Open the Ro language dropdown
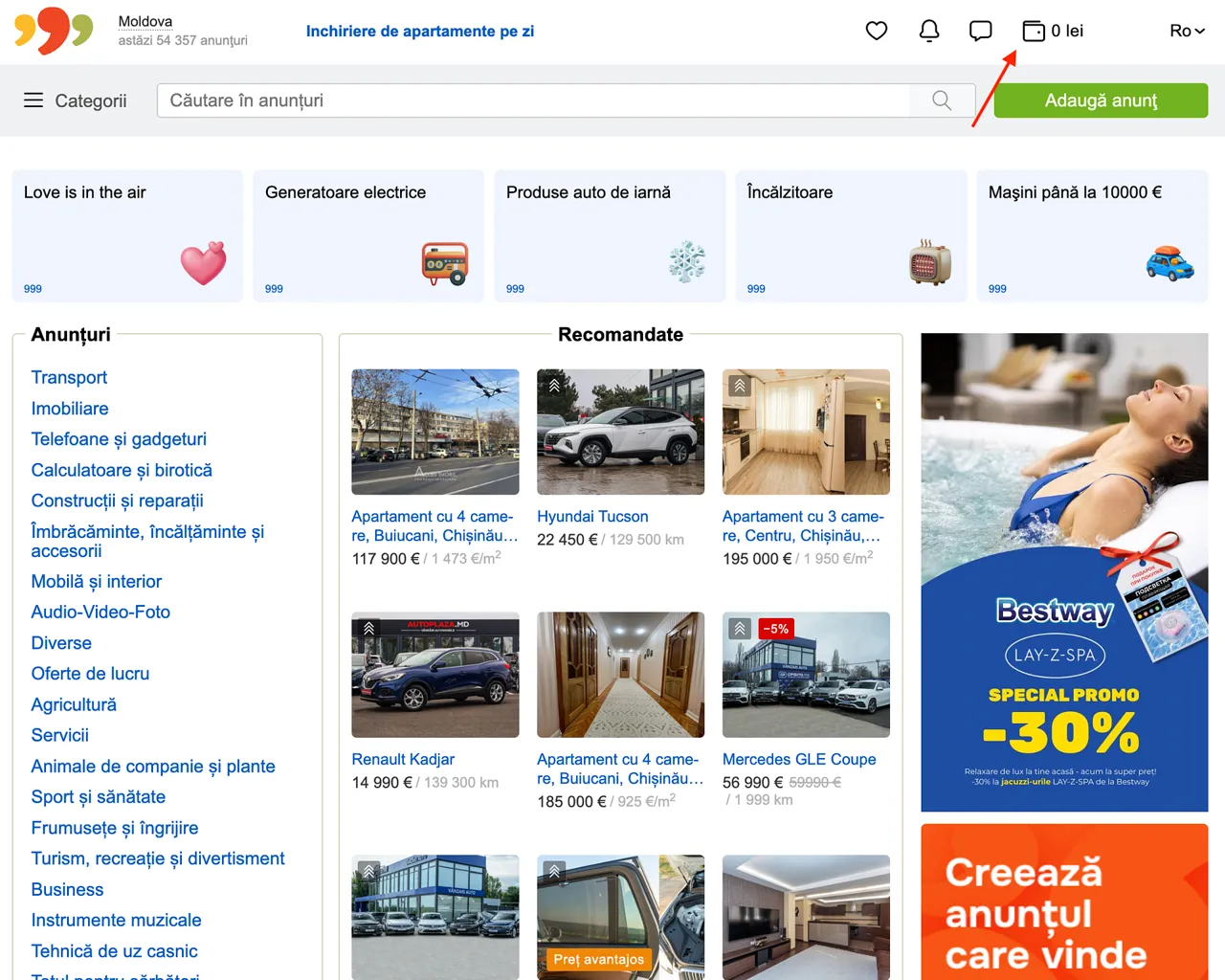Screen dimensions: 1225x980 [1186, 31]
